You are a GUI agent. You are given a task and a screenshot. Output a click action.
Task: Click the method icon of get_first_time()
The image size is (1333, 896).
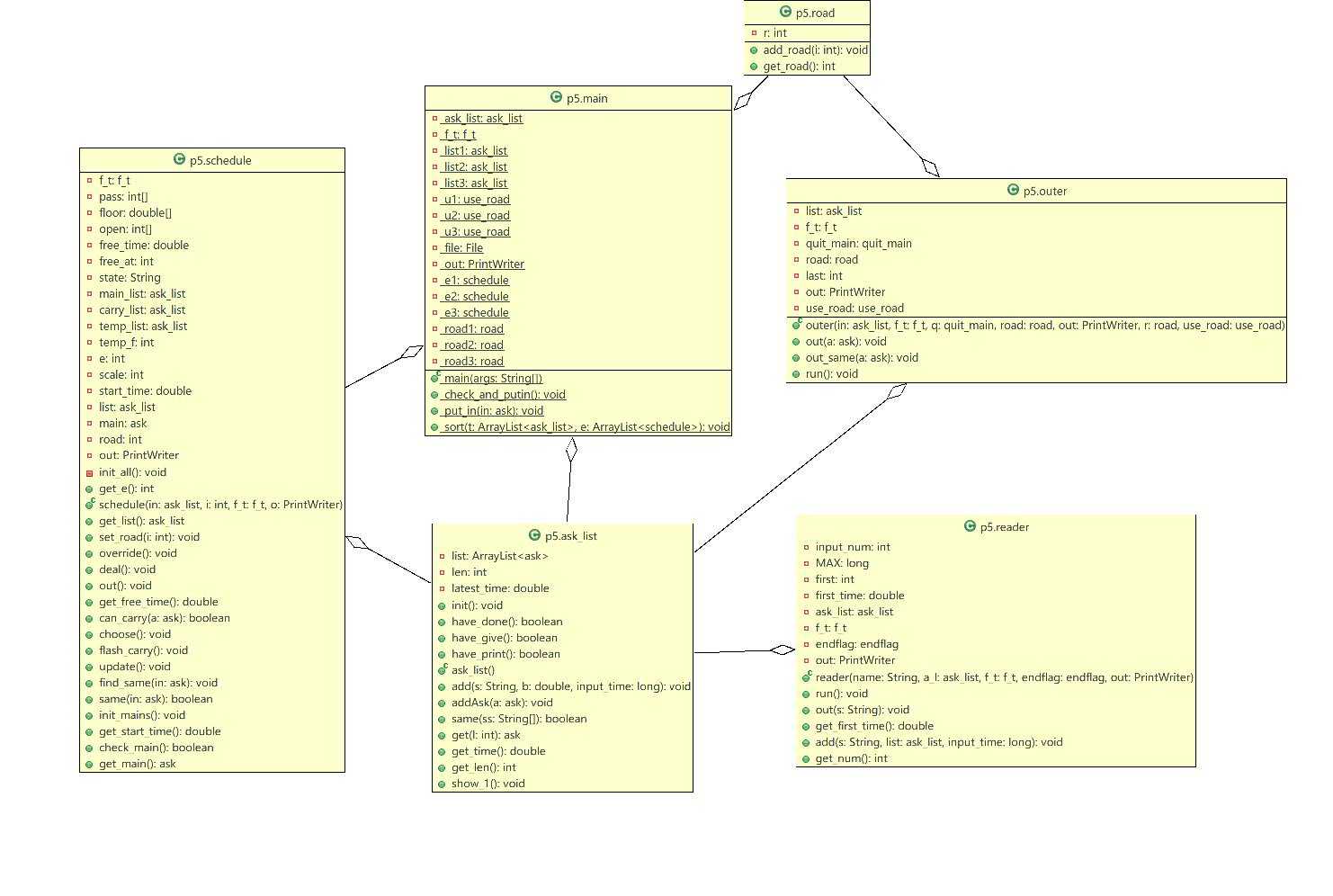[x=807, y=726]
